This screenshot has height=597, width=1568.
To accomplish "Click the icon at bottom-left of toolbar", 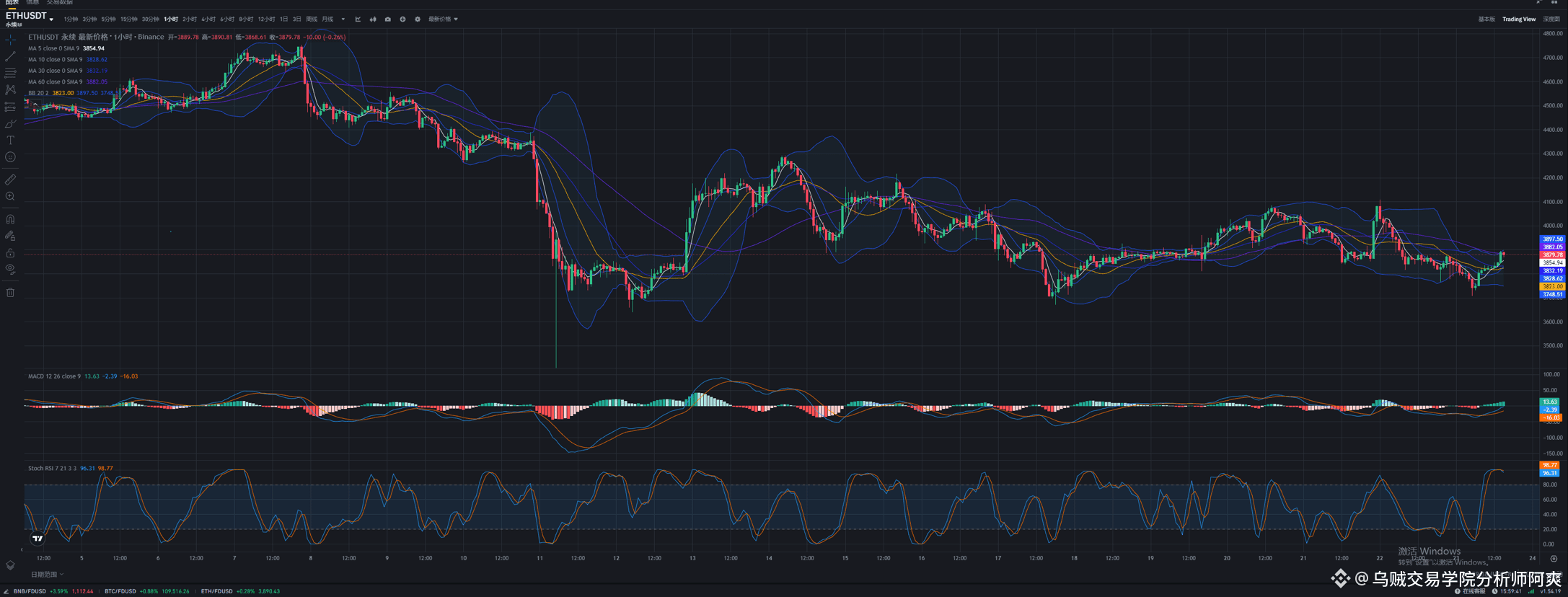I will tap(10, 566).
